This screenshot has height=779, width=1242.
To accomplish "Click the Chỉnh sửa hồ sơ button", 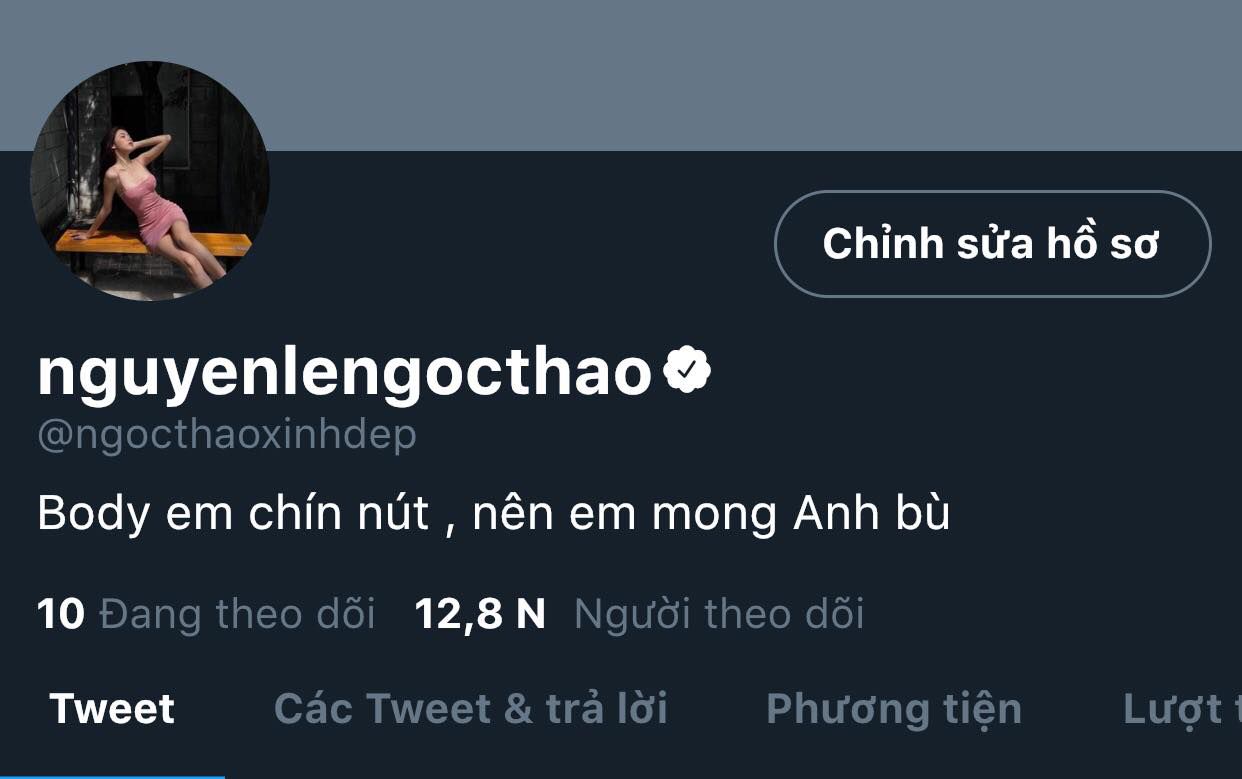I will [x=992, y=244].
